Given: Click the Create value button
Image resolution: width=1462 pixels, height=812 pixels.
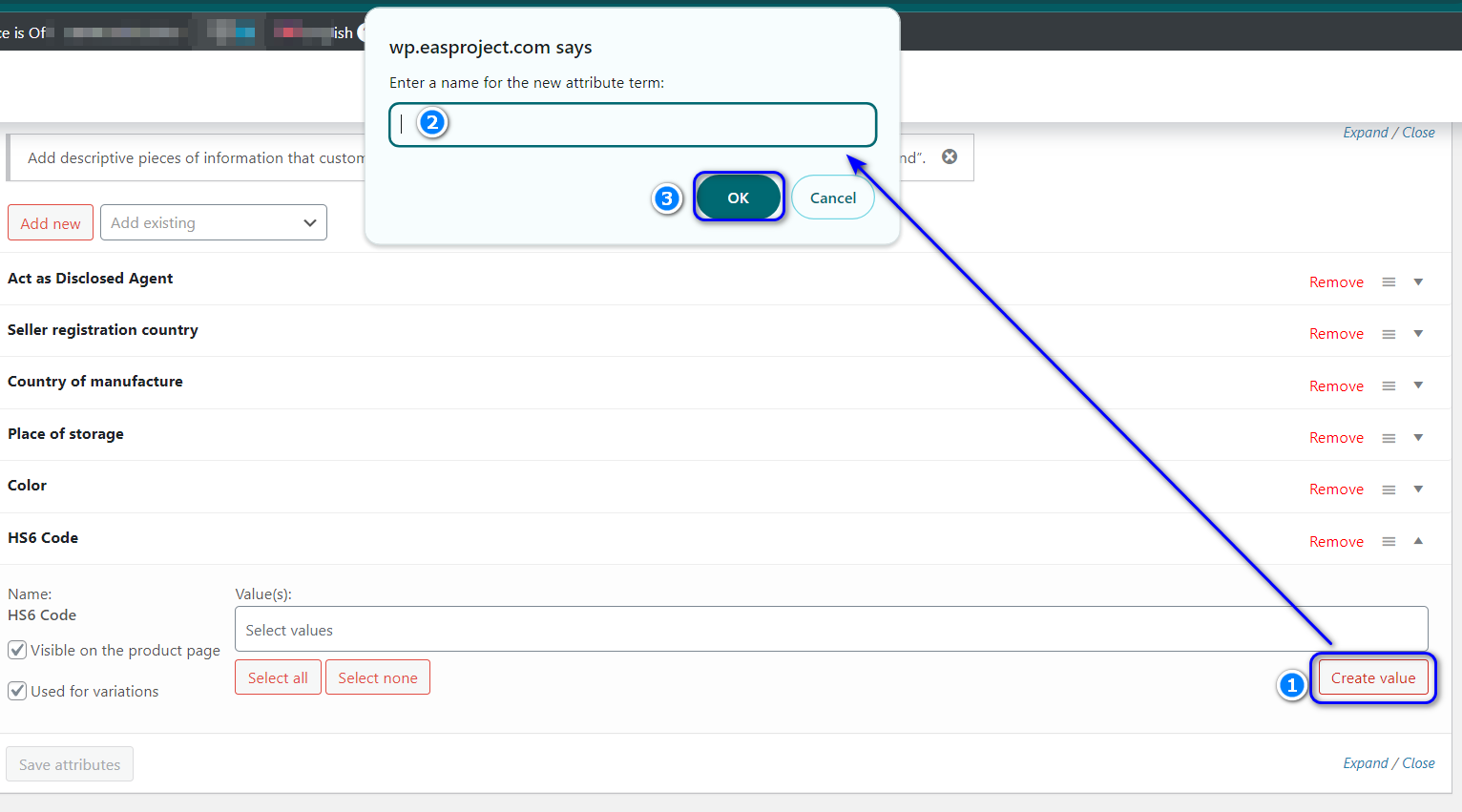Looking at the screenshot, I should [x=1372, y=677].
